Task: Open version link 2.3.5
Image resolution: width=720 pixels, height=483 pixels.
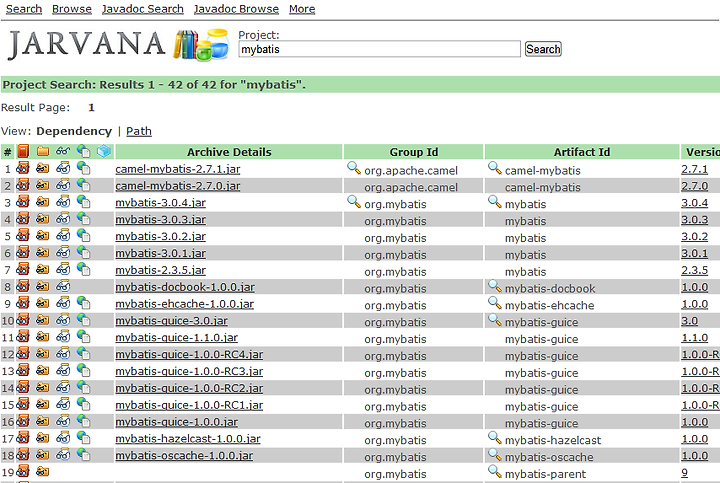Action: click(694, 270)
